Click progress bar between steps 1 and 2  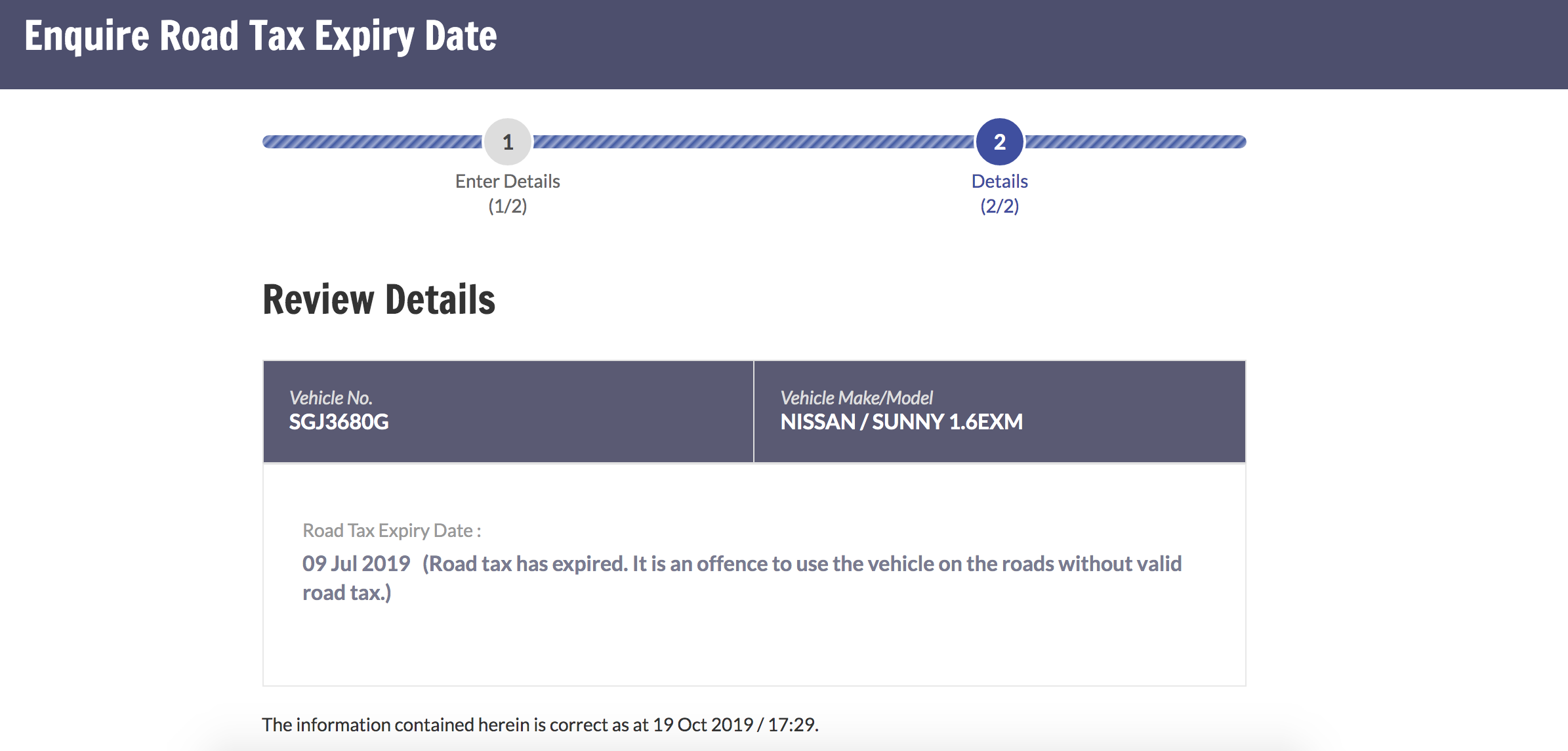[753, 142]
